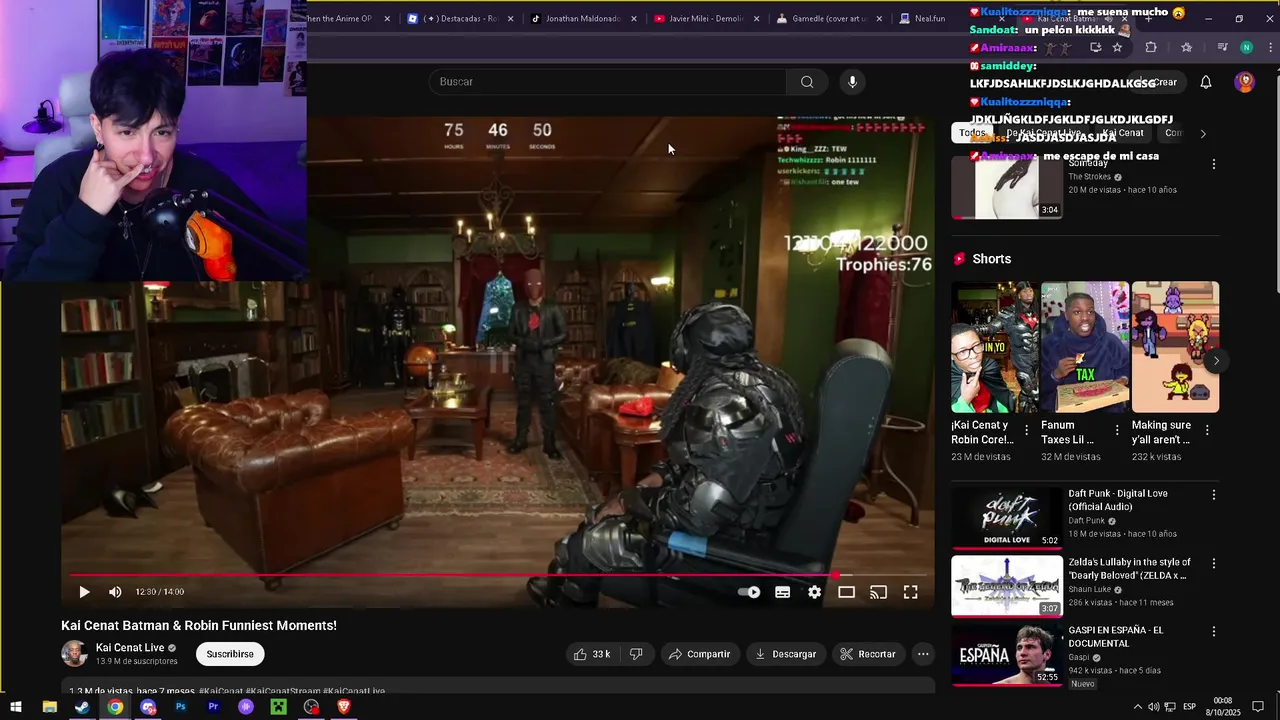
Task: Open the Kai Cenat Live channel avatar
Action: pos(74,654)
